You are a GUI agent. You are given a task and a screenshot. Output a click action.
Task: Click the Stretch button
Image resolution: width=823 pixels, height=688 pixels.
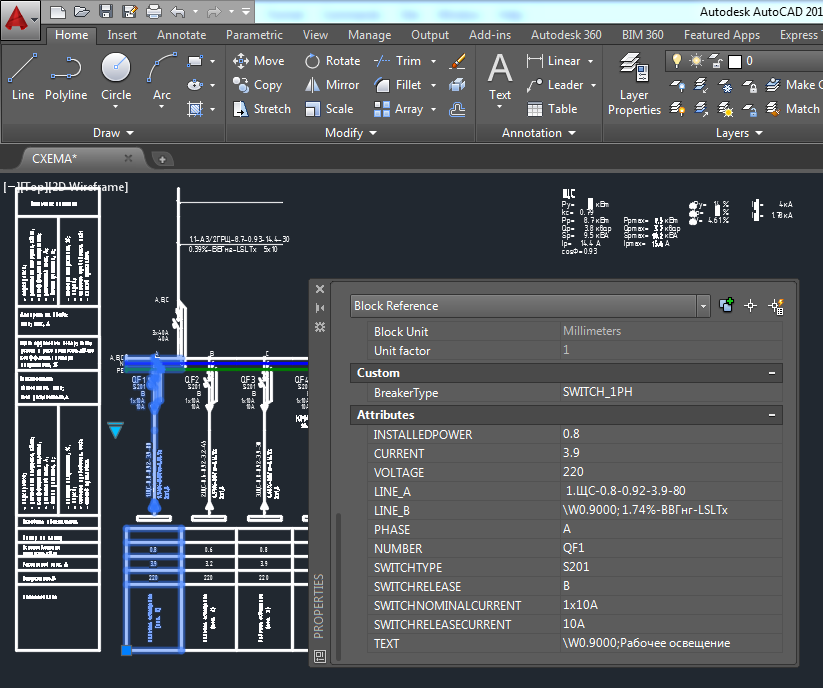click(261, 109)
